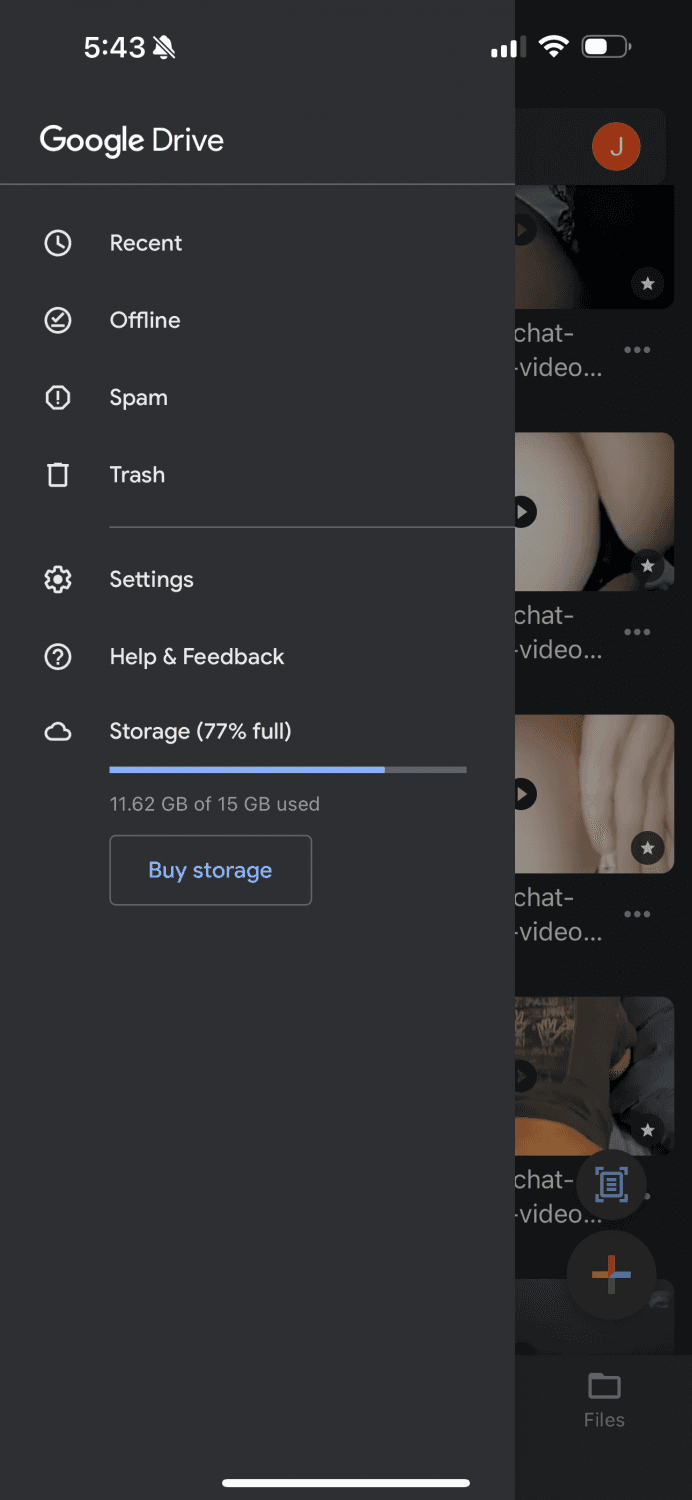Image resolution: width=692 pixels, height=1500 pixels.
Task: Open the Trash folder
Action: [257, 475]
